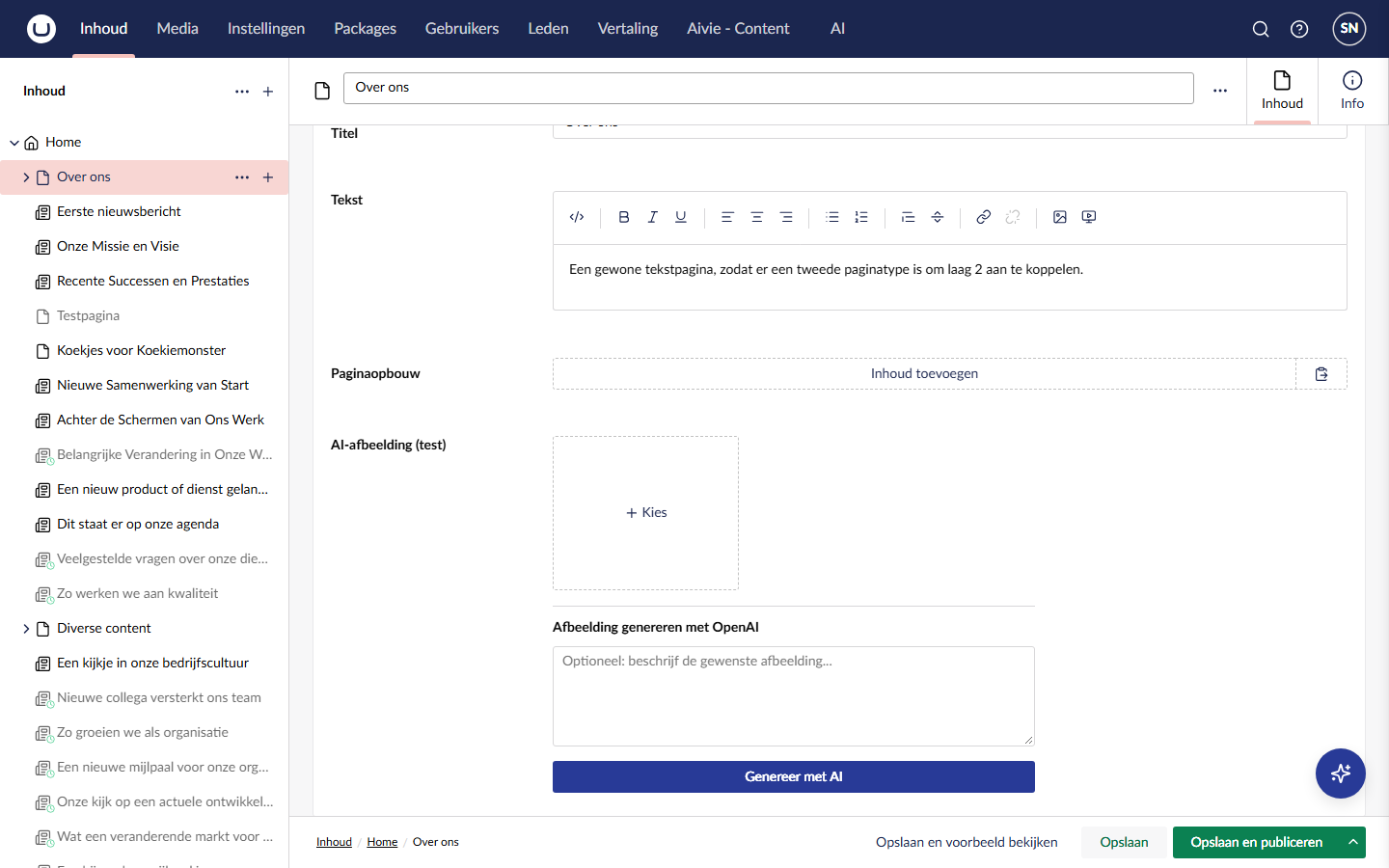Go to the Packages section
This screenshot has height=868, width=1389.
[365, 29]
